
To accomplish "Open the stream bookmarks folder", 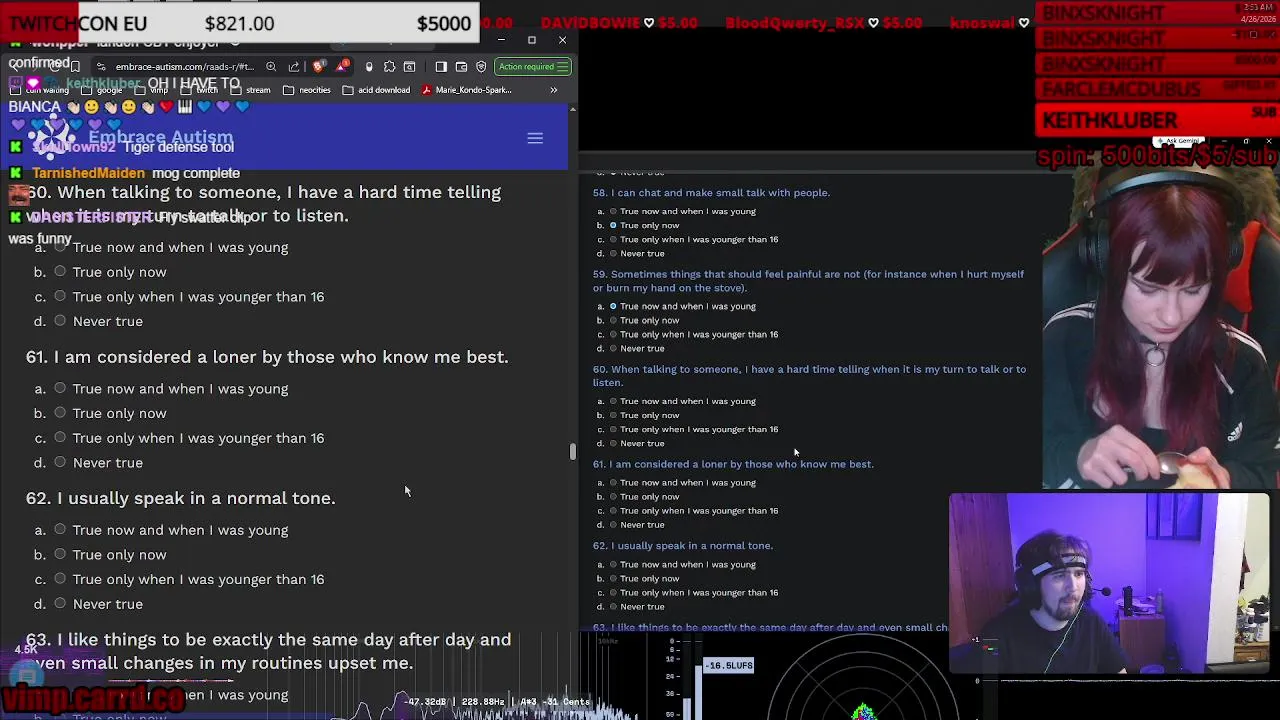I will 250,90.
